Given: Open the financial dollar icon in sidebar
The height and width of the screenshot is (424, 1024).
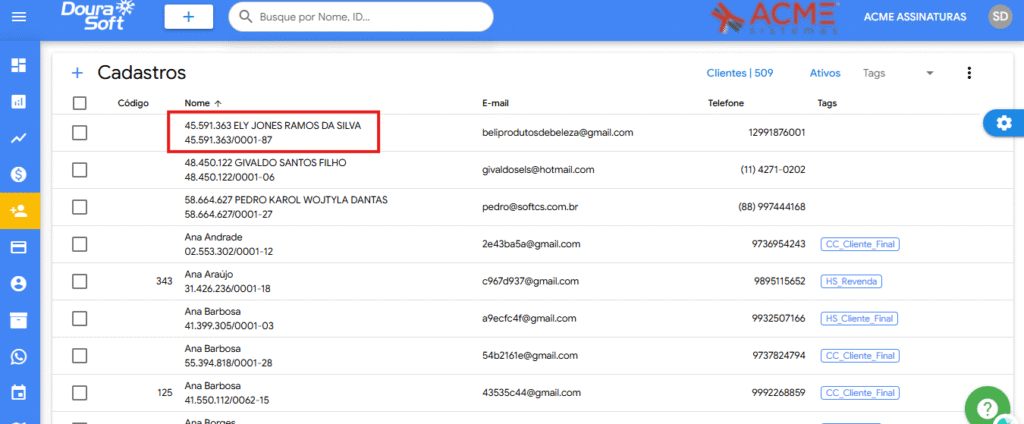Looking at the screenshot, I should (18, 174).
